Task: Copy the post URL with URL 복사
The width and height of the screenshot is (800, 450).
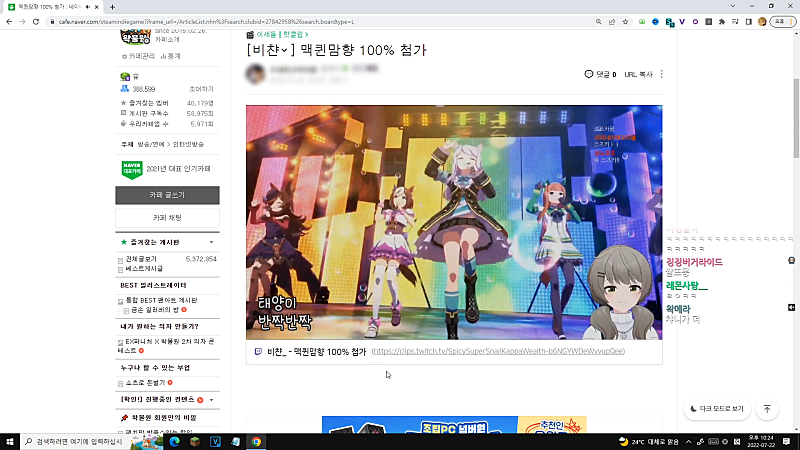Action: click(638, 74)
